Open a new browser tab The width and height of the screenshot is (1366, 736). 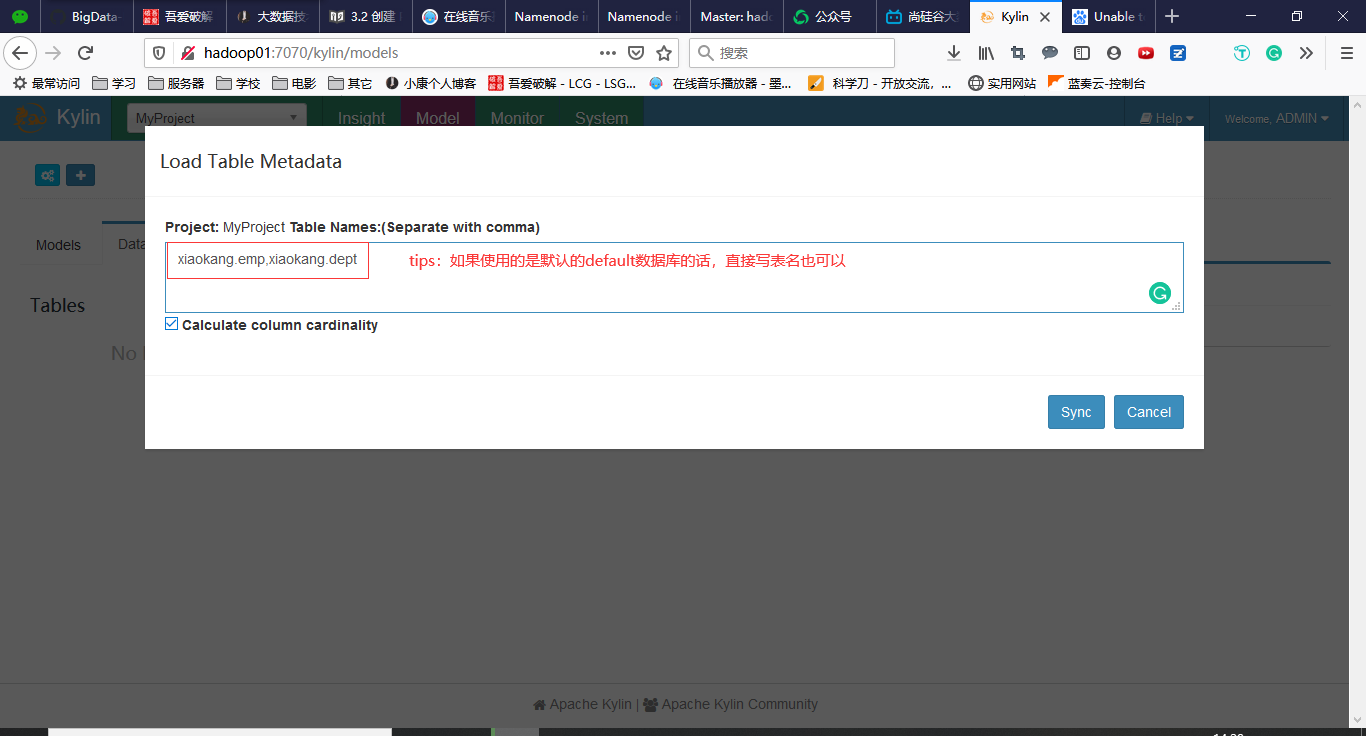coord(1172,16)
